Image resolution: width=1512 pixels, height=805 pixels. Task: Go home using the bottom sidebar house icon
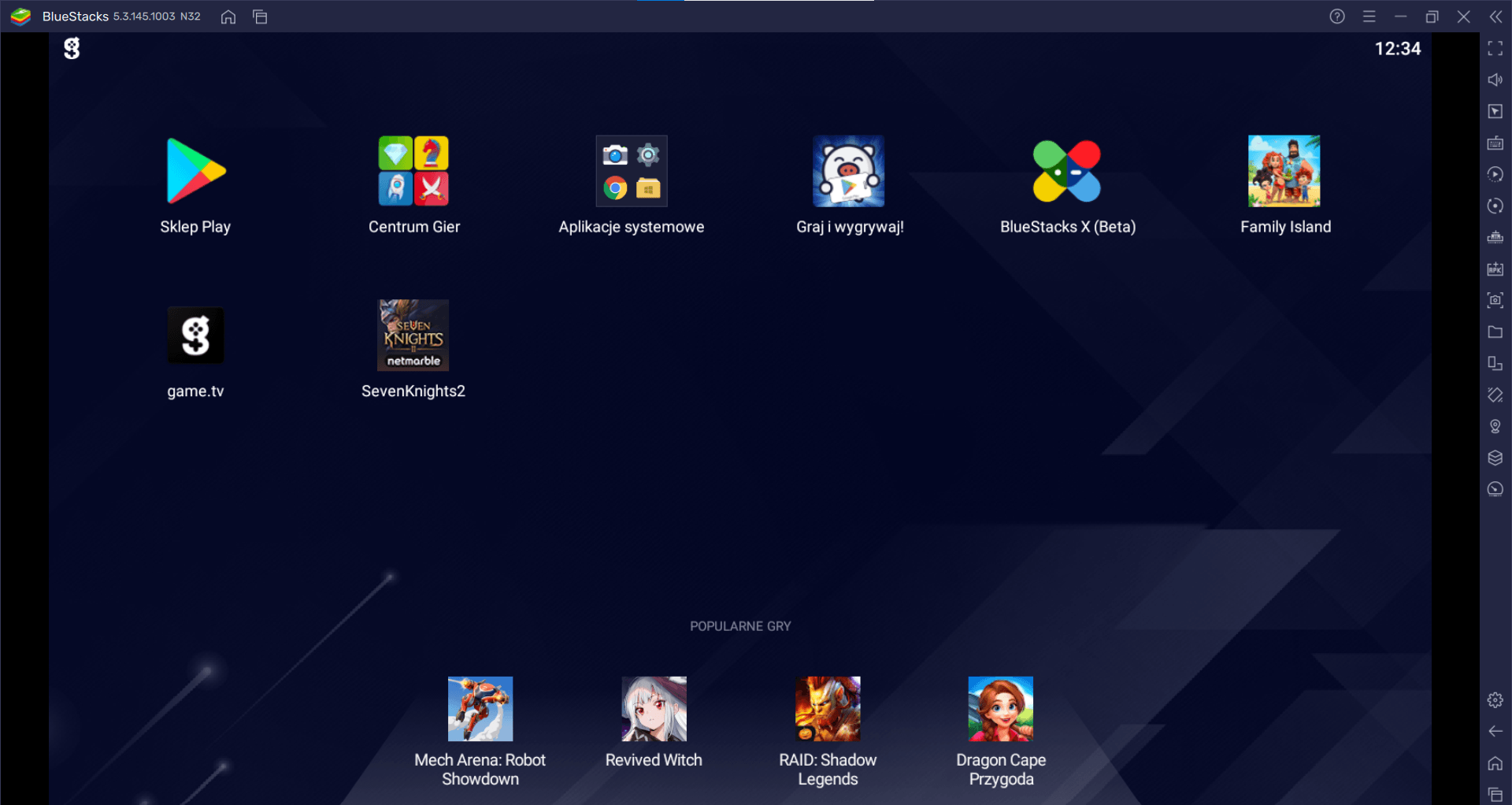point(1495,763)
